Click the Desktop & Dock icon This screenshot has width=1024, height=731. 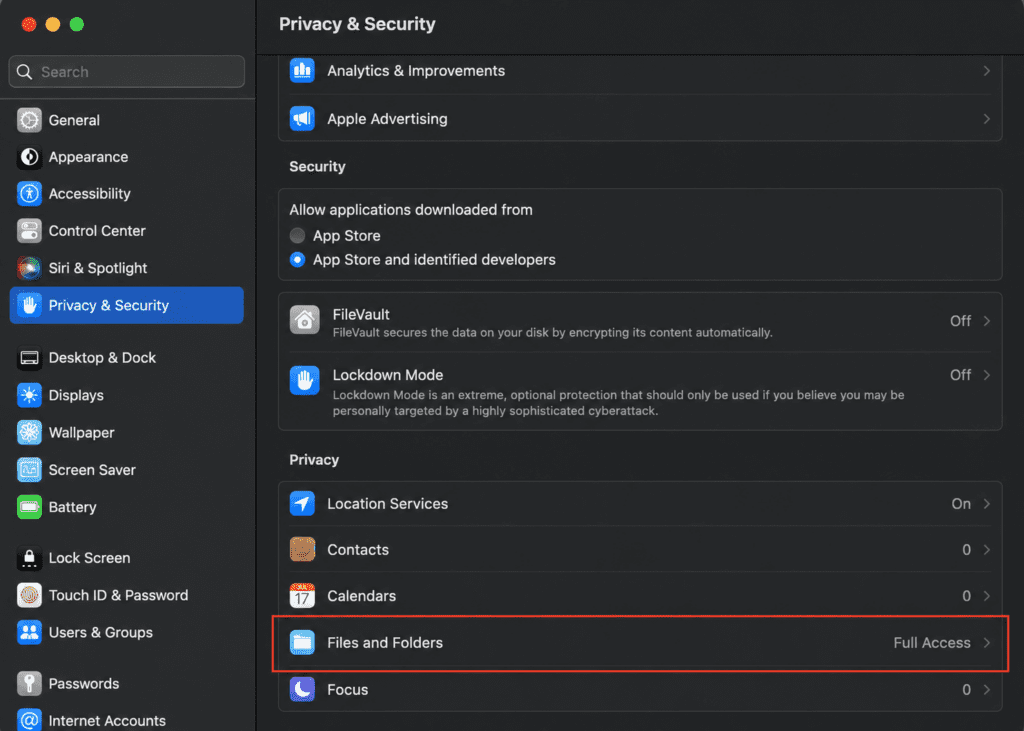(29, 357)
